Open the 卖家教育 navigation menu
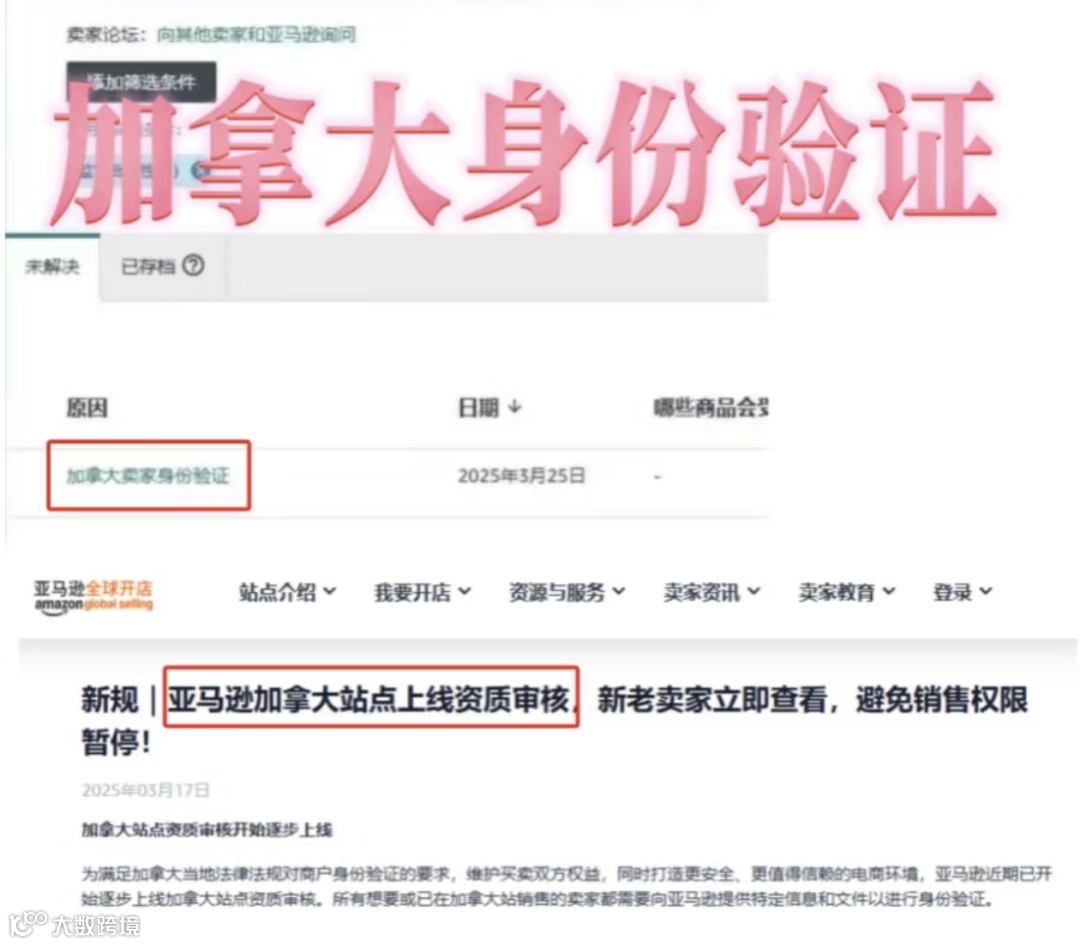The width and height of the screenshot is (1080, 945). click(x=847, y=592)
